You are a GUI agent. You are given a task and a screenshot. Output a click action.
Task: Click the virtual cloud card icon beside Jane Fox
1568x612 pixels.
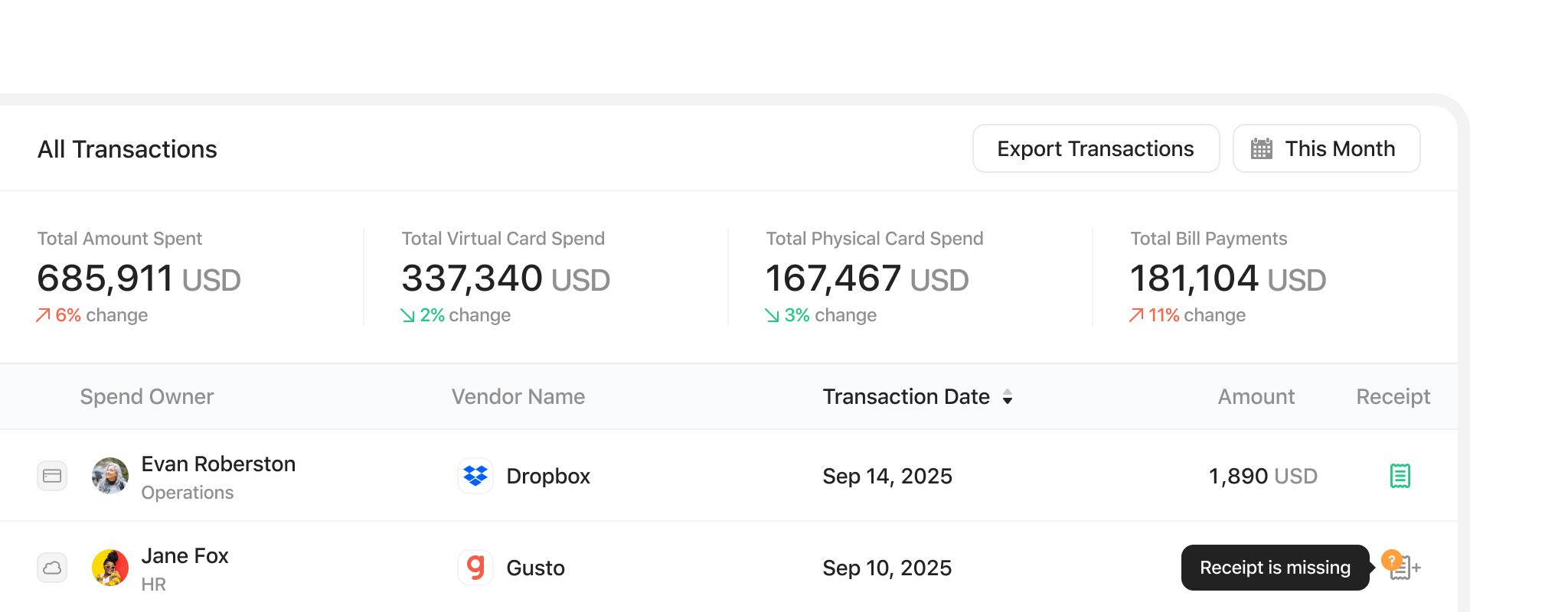pyautogui.click(x=52, y=568)
